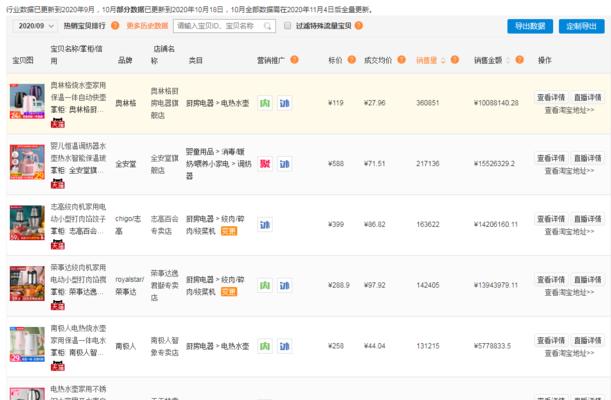Click 查看详情 for 南极人 row

coord(551,340)
